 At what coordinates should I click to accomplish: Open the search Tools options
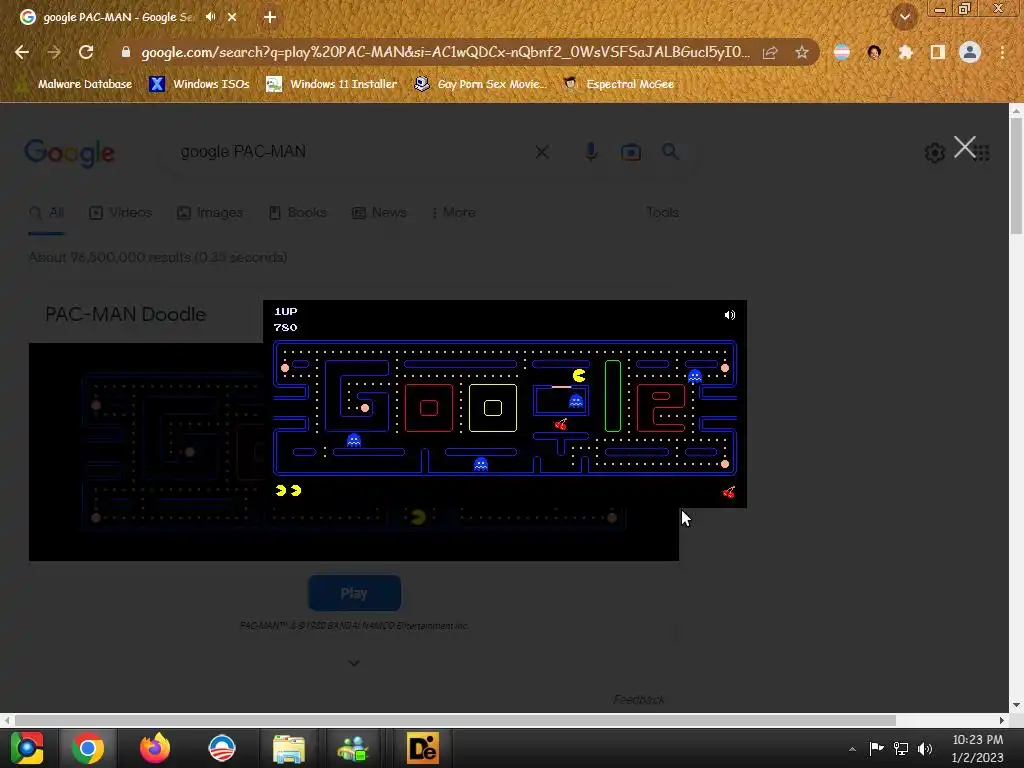pyautogui.click(x=662, y=213)
